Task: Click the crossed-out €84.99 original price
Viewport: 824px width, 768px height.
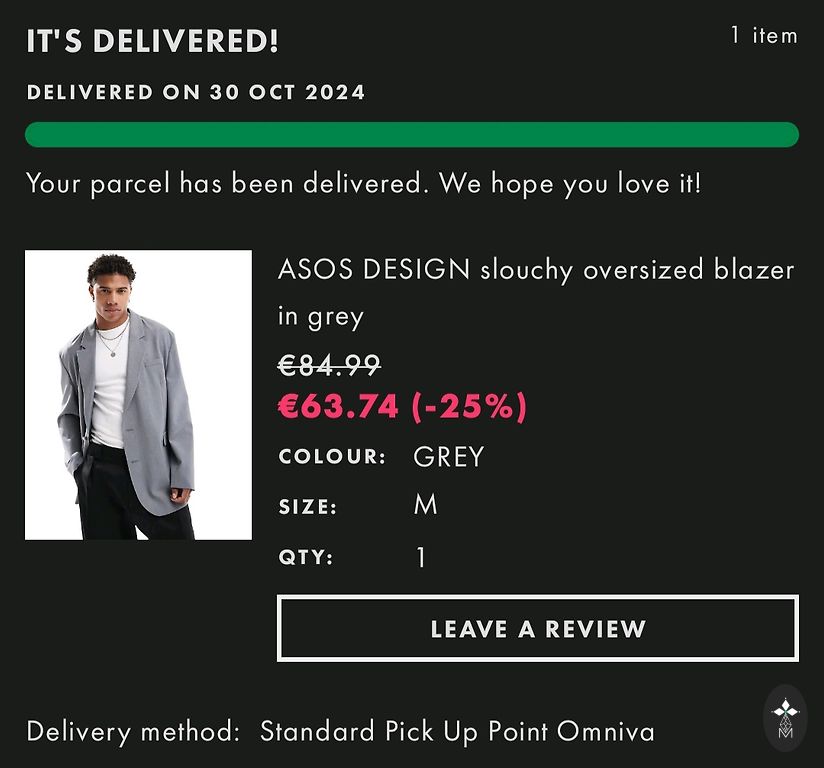Action: pos(329,366)
